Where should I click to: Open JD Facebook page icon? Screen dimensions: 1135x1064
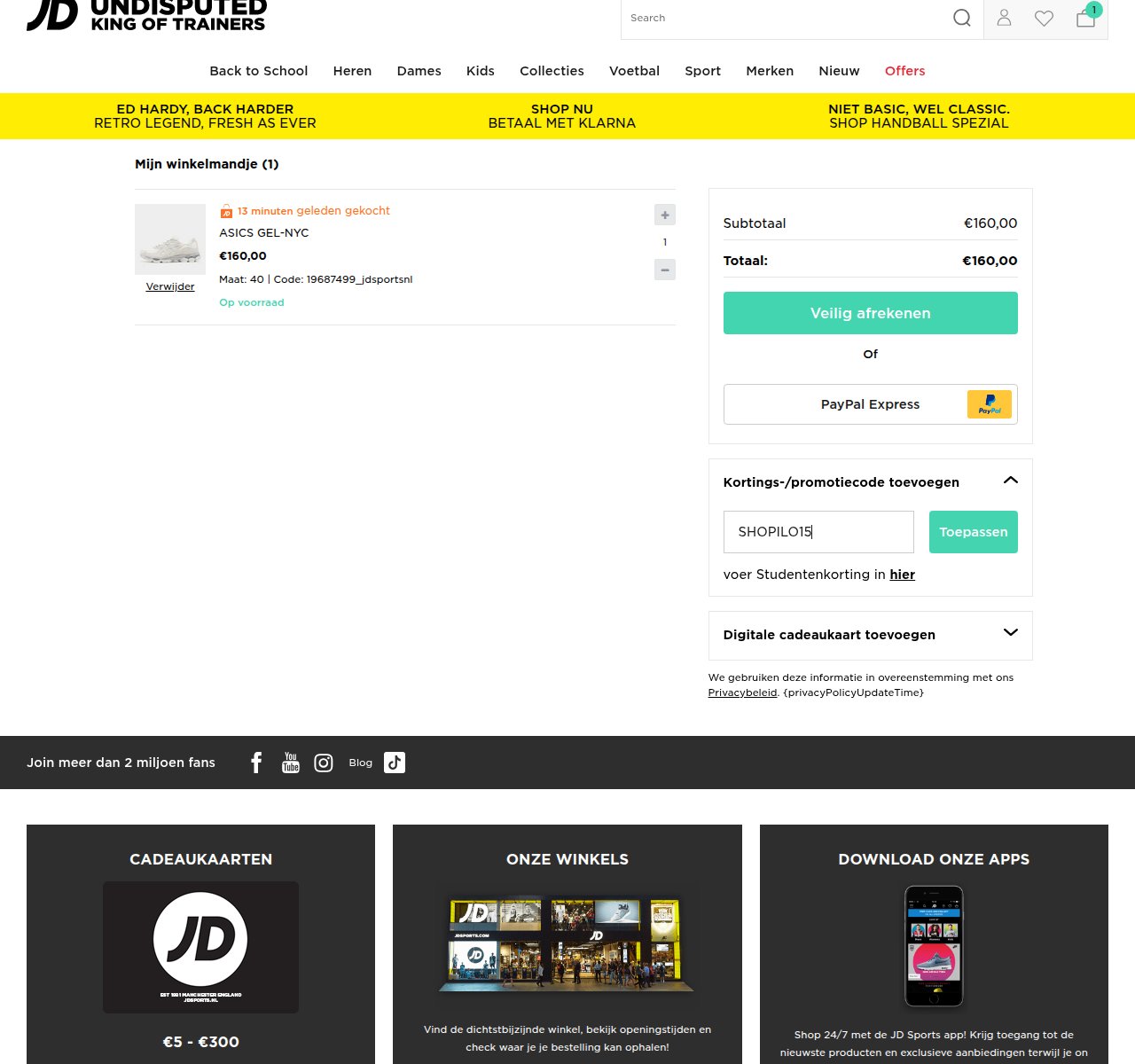click(x=256, y=763)
